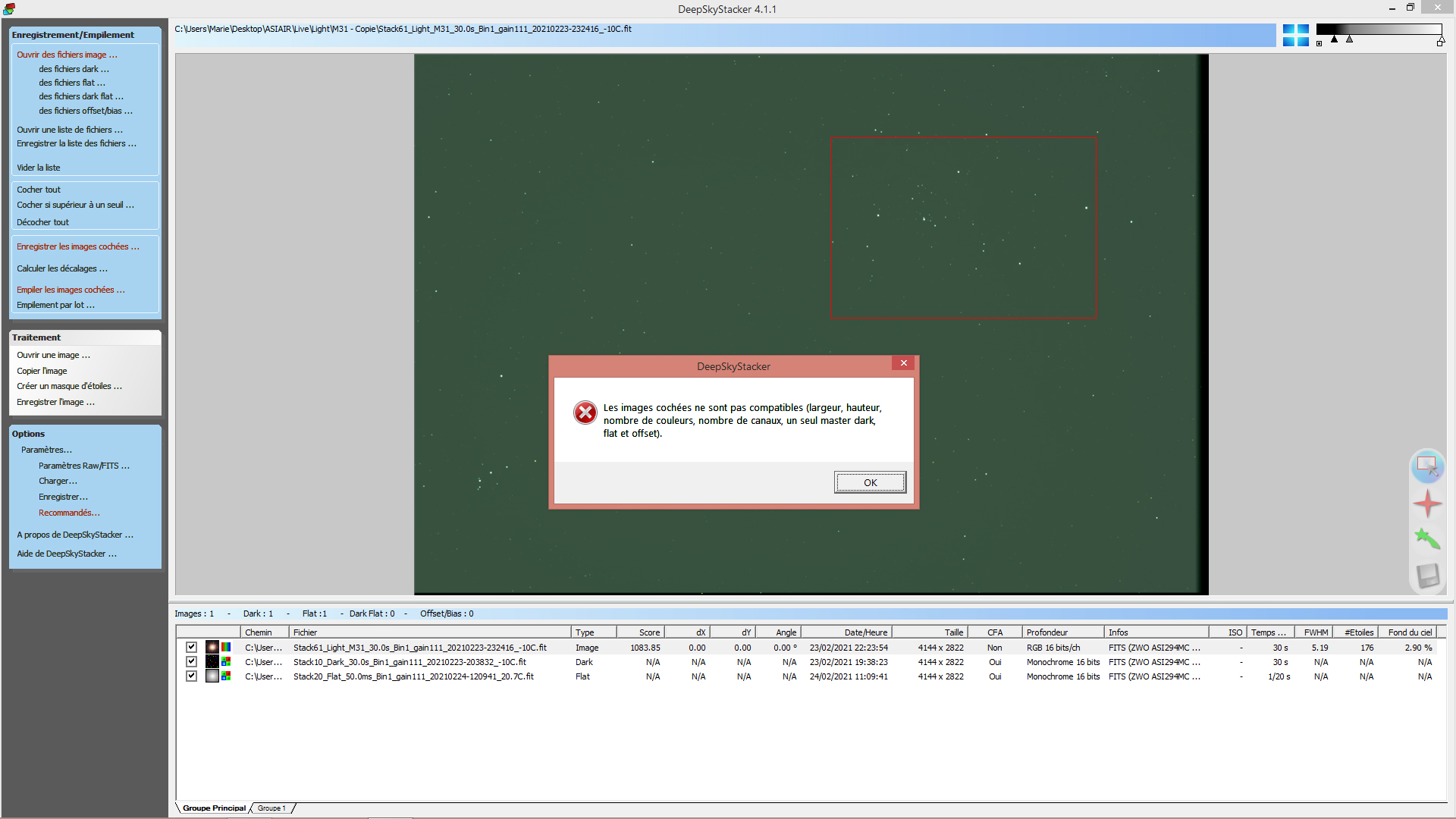Click the red error icon in dialog
This screenshot has height=819, width=1456.
point(585,413)
